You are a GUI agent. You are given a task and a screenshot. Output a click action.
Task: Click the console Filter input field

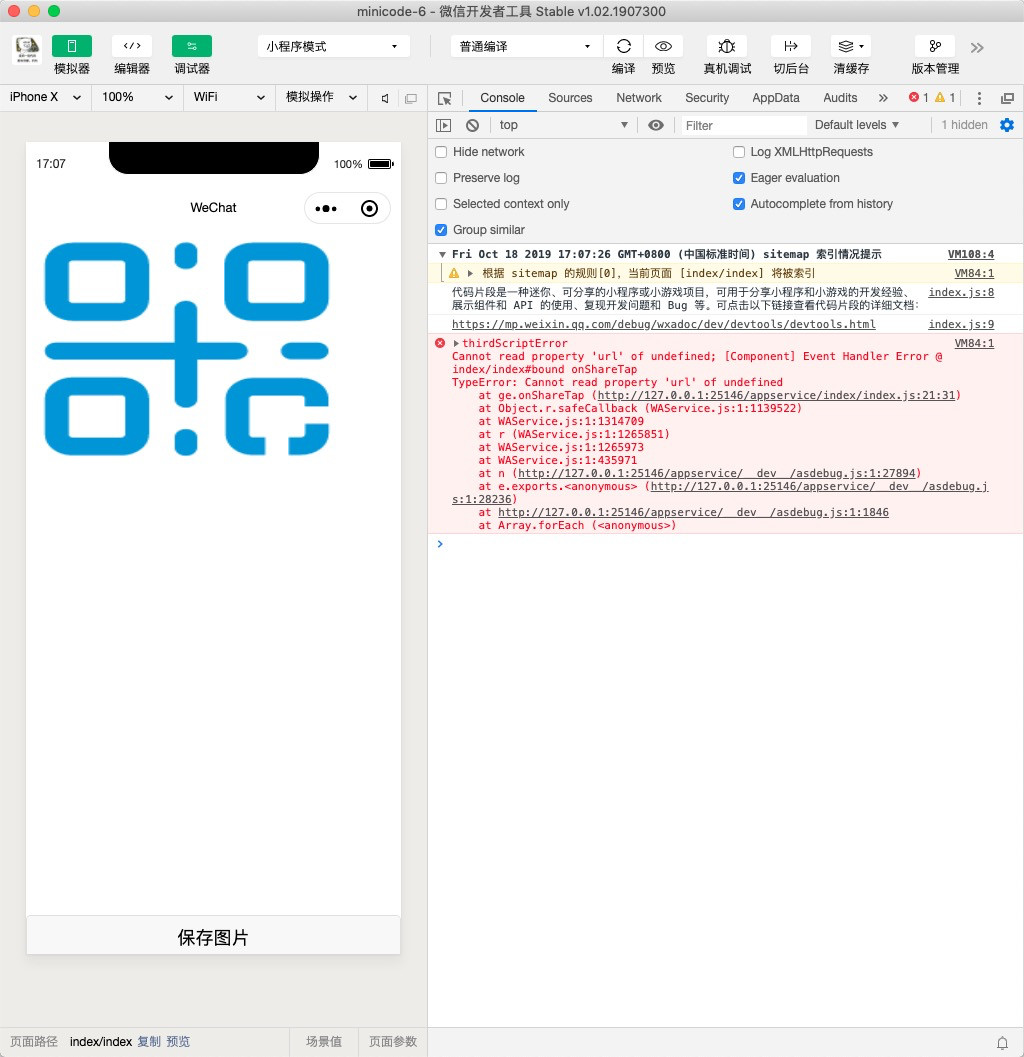tap(743, 125)
